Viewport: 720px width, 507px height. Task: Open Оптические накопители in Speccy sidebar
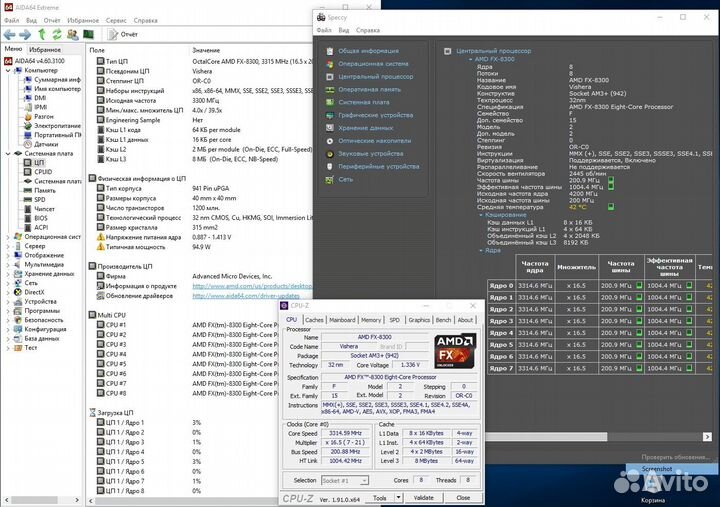click(x=375, y=141)
